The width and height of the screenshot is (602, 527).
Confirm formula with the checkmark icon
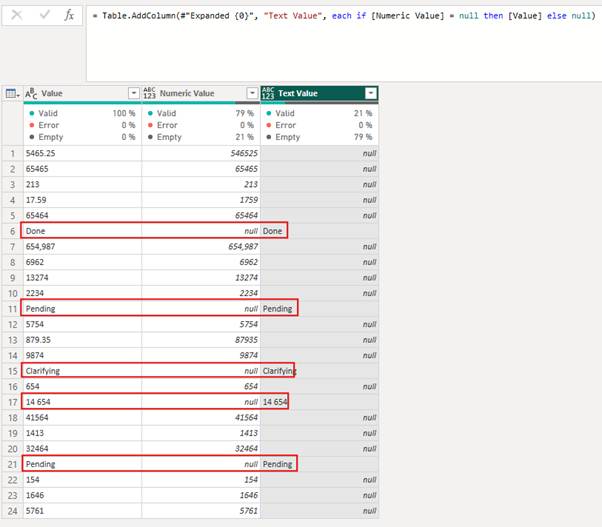click(x=44, y=16)
